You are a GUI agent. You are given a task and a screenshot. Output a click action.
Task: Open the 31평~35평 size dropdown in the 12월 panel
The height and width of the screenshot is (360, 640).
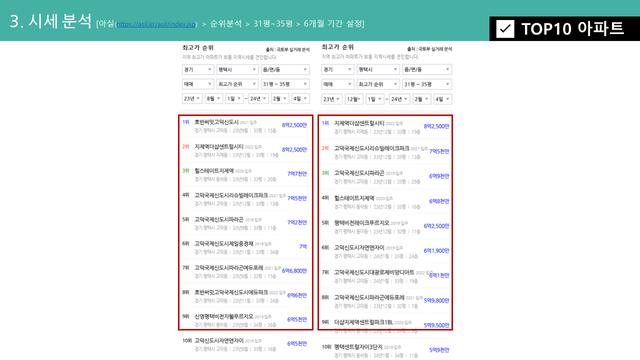tap(427, 84)
